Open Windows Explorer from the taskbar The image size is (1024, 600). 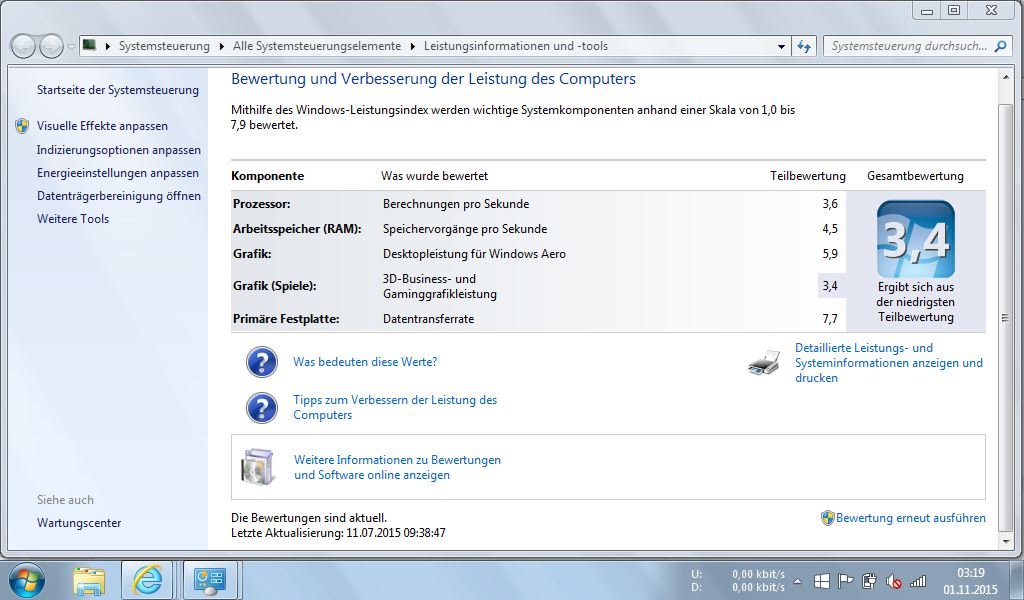pos(89,580)
